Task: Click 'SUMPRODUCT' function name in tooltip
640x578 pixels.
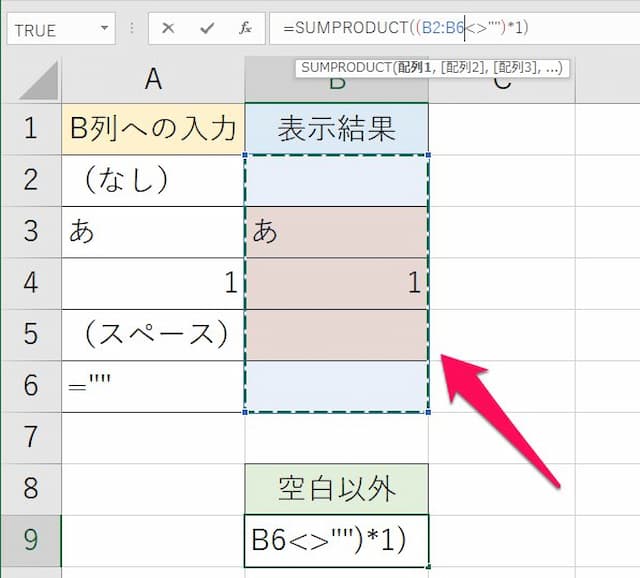Action: 347,67
